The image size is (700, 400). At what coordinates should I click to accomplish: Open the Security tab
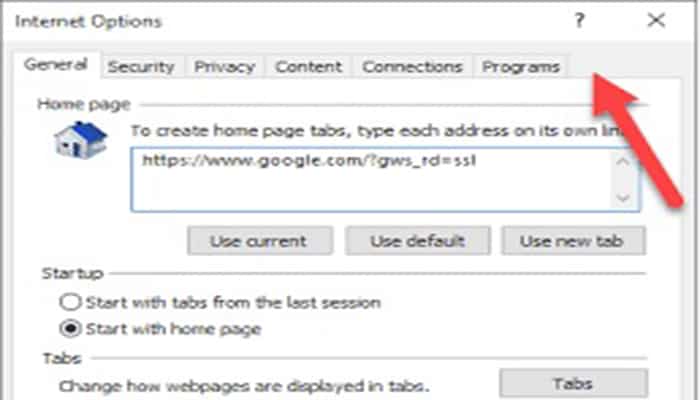coord(141,67)
